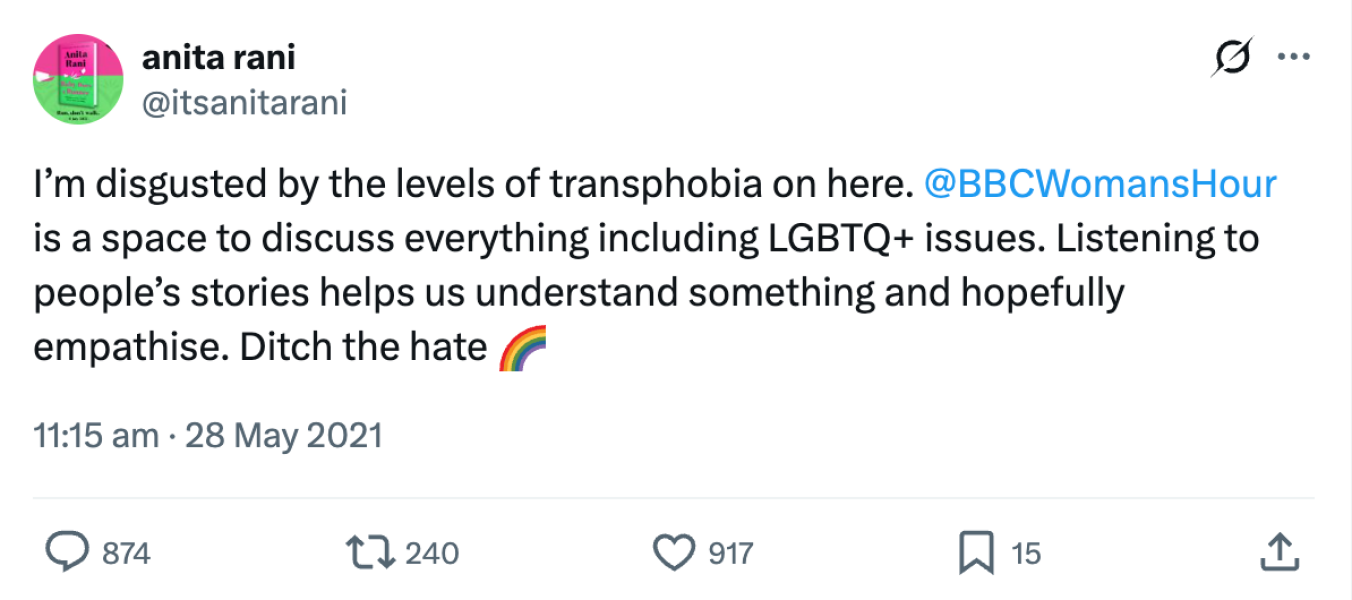Click anita rani's profile avatar
1352x600 pixels.
[x=78, y=81]
